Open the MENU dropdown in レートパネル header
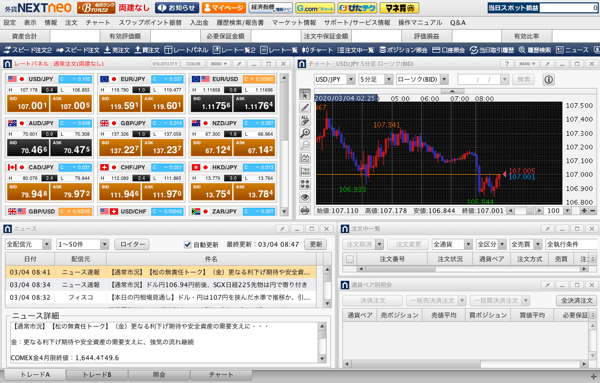This screenshot has height=383, width=600. (219, 64)
